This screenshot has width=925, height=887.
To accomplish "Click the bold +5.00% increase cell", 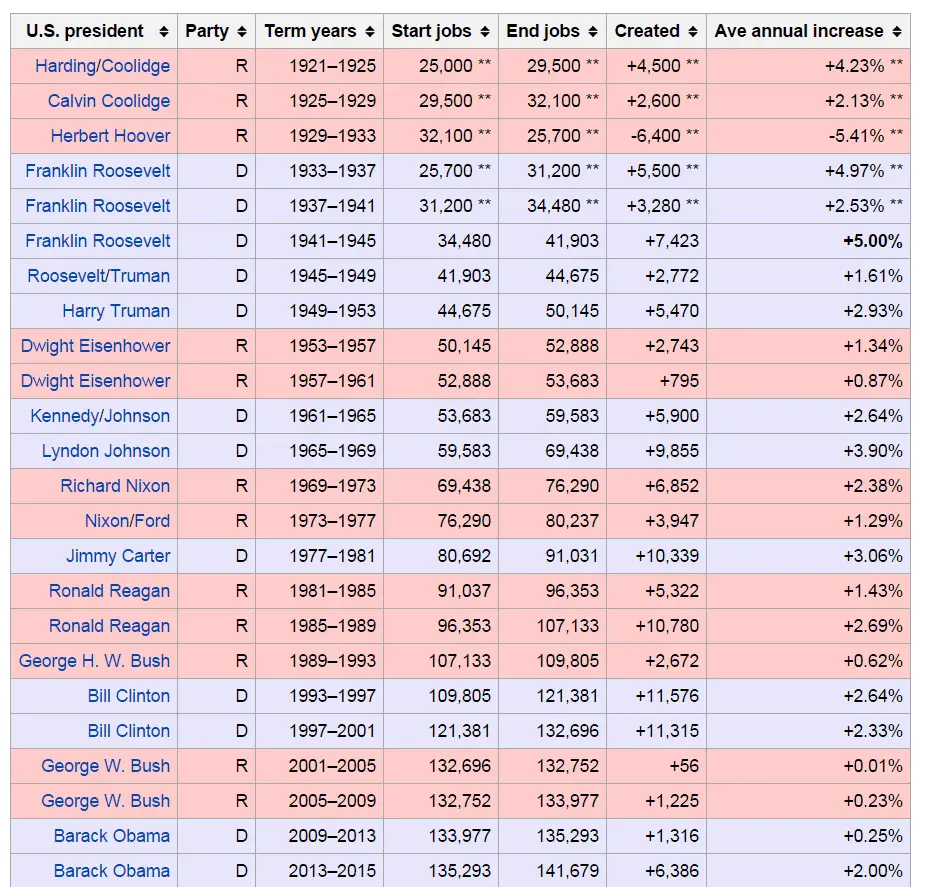I will 872,241.
